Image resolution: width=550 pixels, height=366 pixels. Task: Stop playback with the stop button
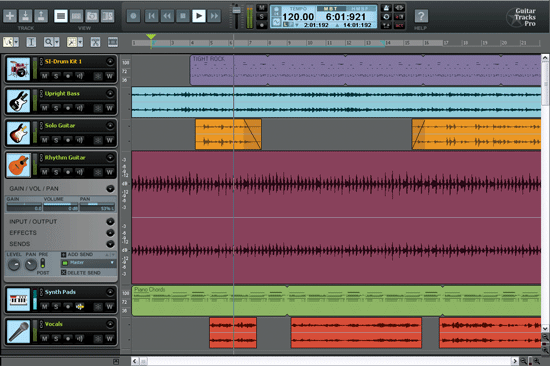(183, 16)
